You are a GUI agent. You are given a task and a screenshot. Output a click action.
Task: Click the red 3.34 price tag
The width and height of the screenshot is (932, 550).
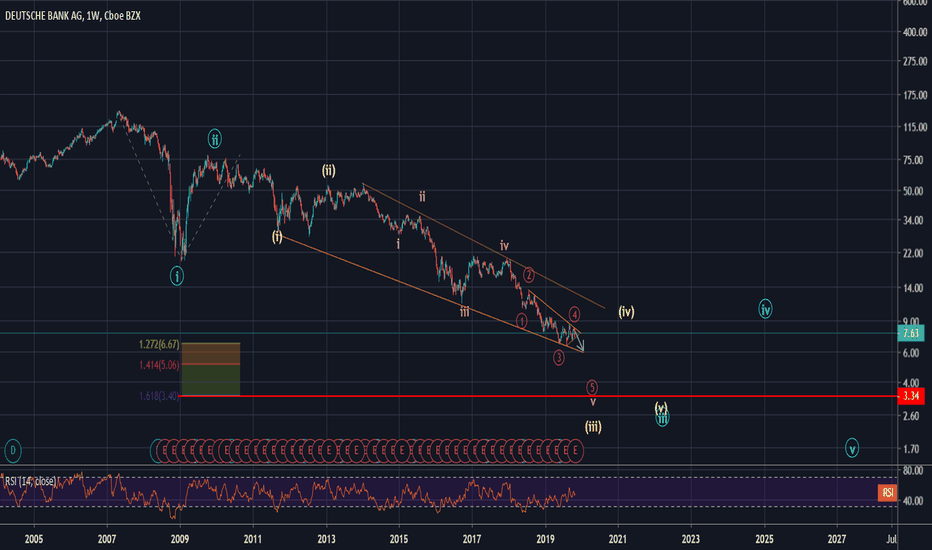coord(911,396)
